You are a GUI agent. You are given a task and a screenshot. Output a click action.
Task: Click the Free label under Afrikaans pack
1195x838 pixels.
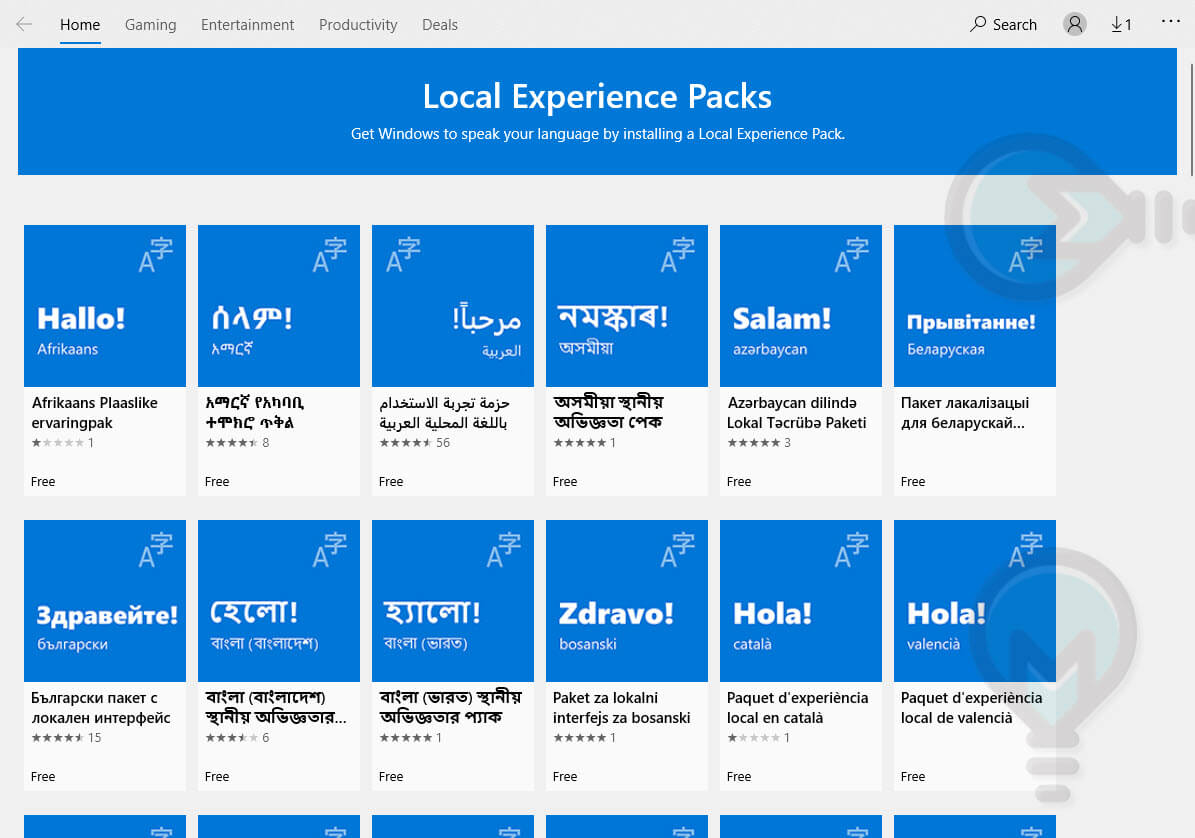pyautogui.click(x=43, y=481)
